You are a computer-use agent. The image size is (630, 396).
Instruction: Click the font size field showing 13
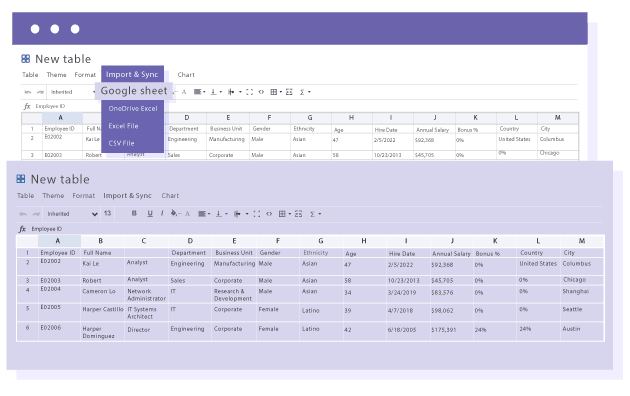pos(108,213)
